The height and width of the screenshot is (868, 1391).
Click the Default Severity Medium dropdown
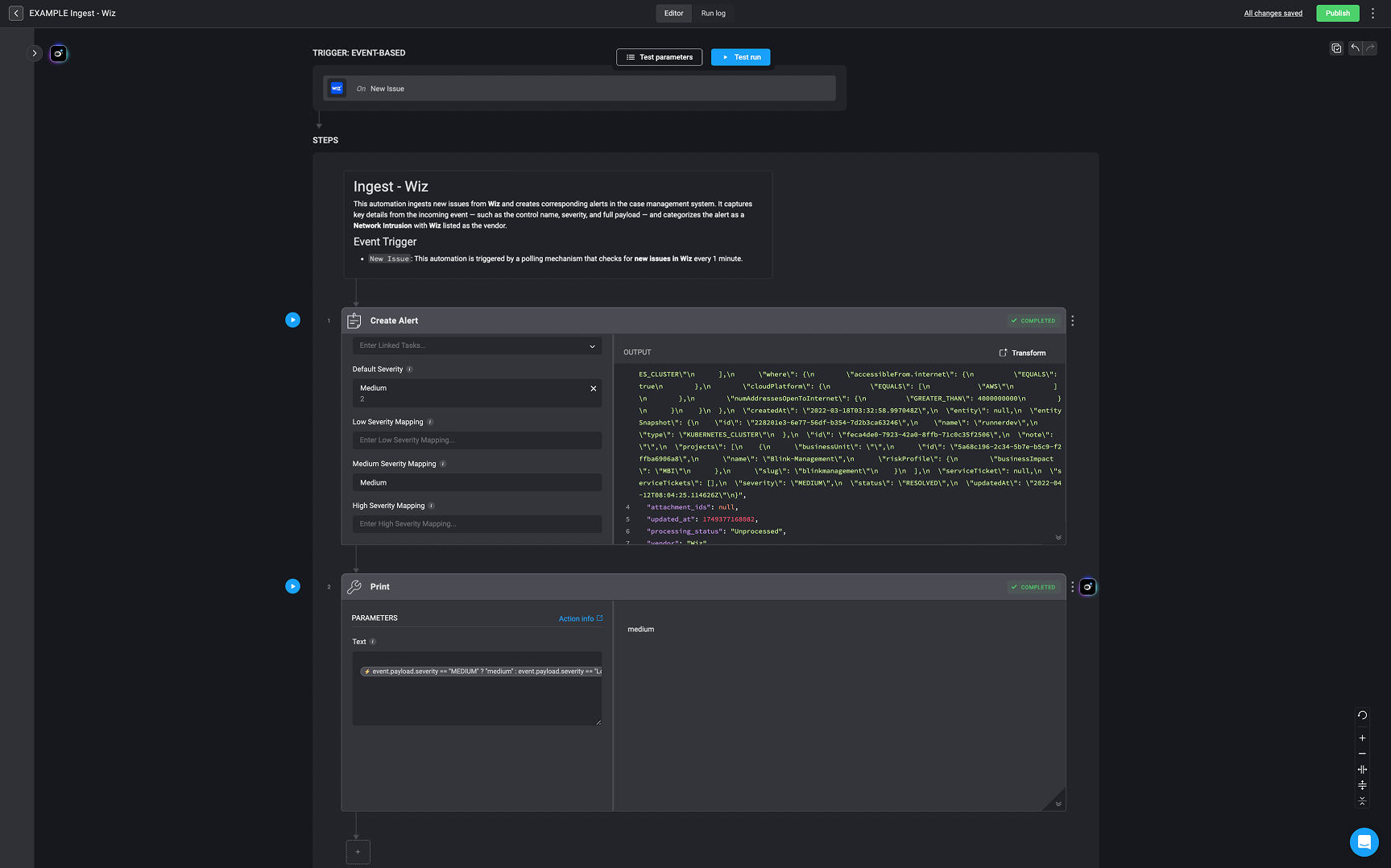pyautogui.click(x=477, y=393)
